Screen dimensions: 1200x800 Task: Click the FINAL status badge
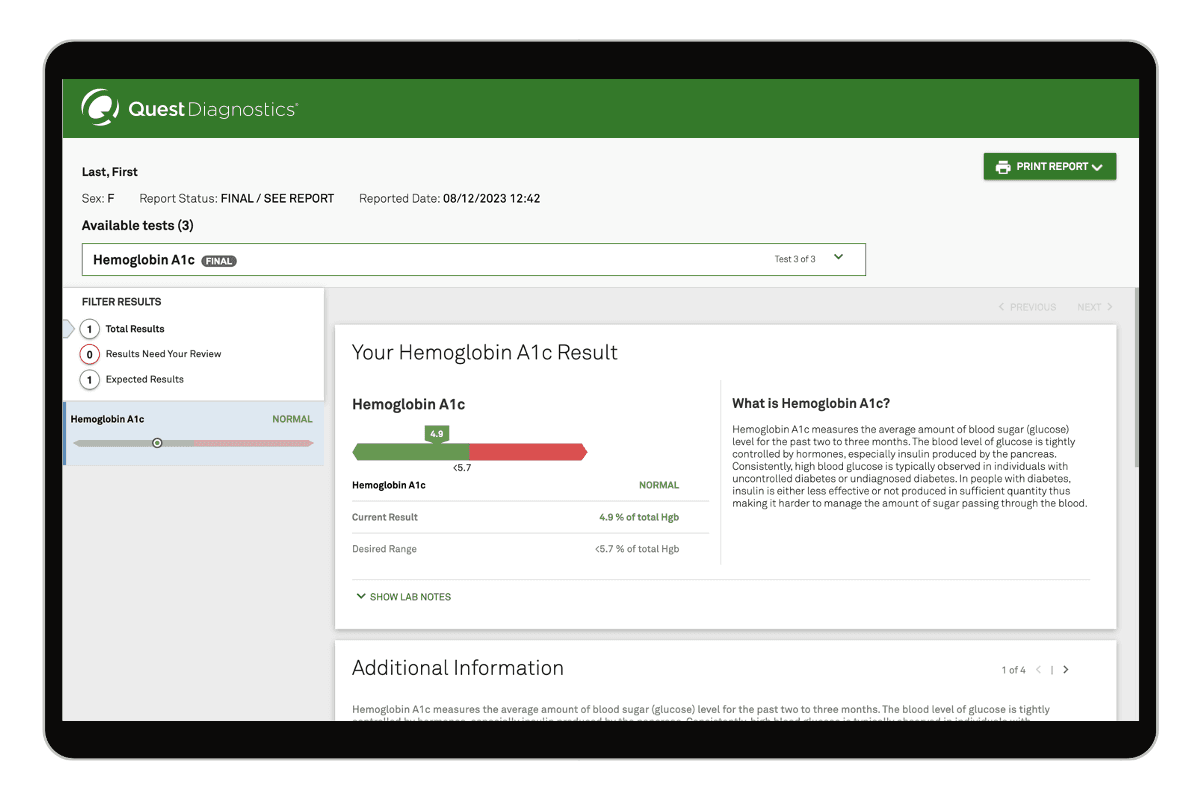click(219, 261)
